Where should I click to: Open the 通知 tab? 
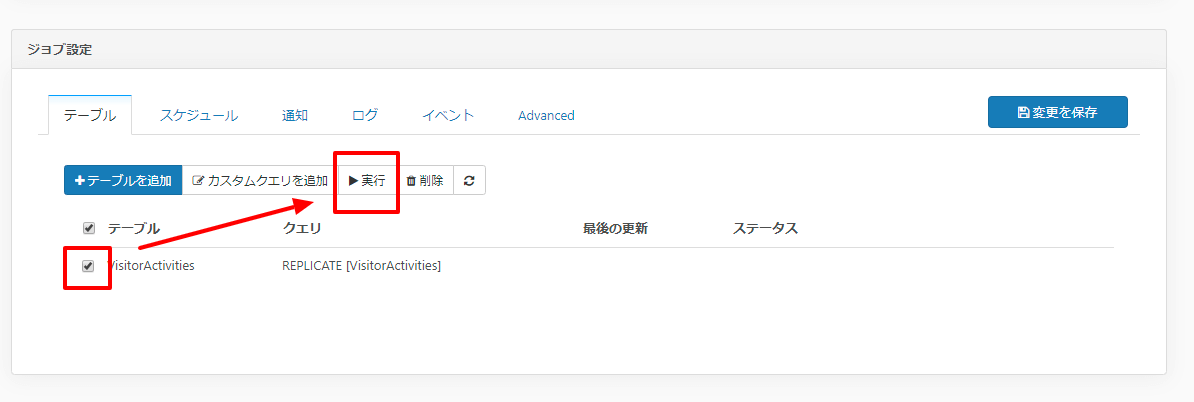pos(295,115)
